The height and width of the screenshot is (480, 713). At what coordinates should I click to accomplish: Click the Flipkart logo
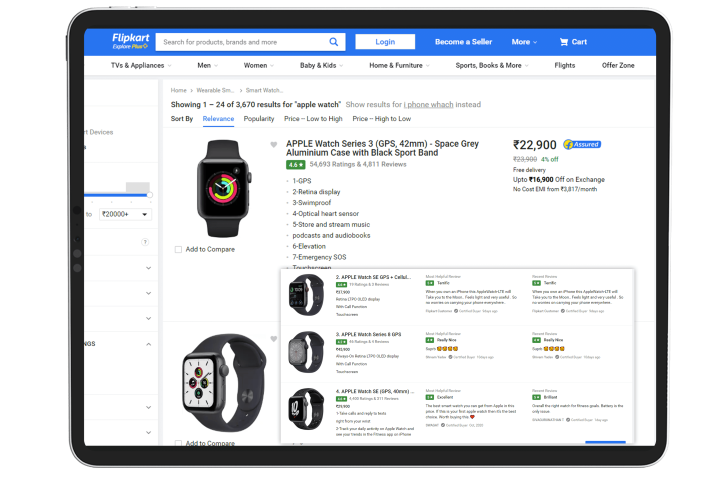click(x=131, y=41)
